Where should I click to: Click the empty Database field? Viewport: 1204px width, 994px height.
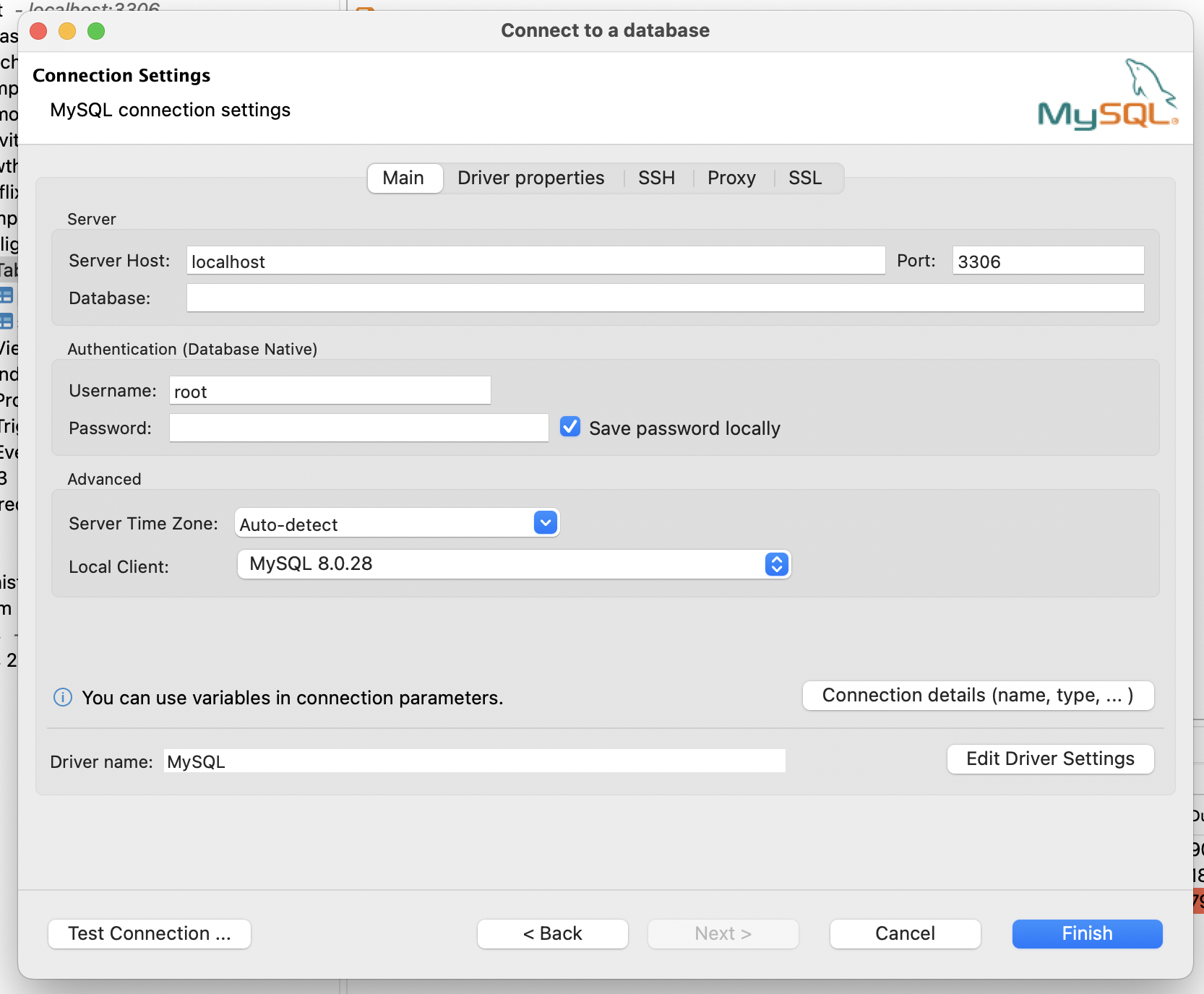coord(665,298)
